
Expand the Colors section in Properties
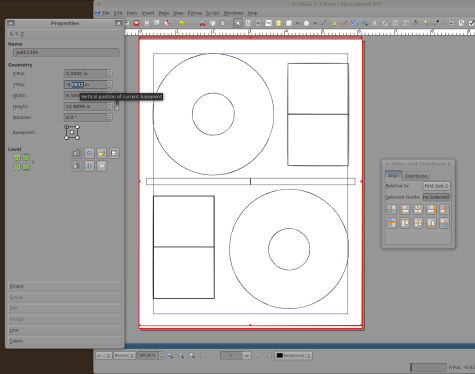tap(64, 341)
